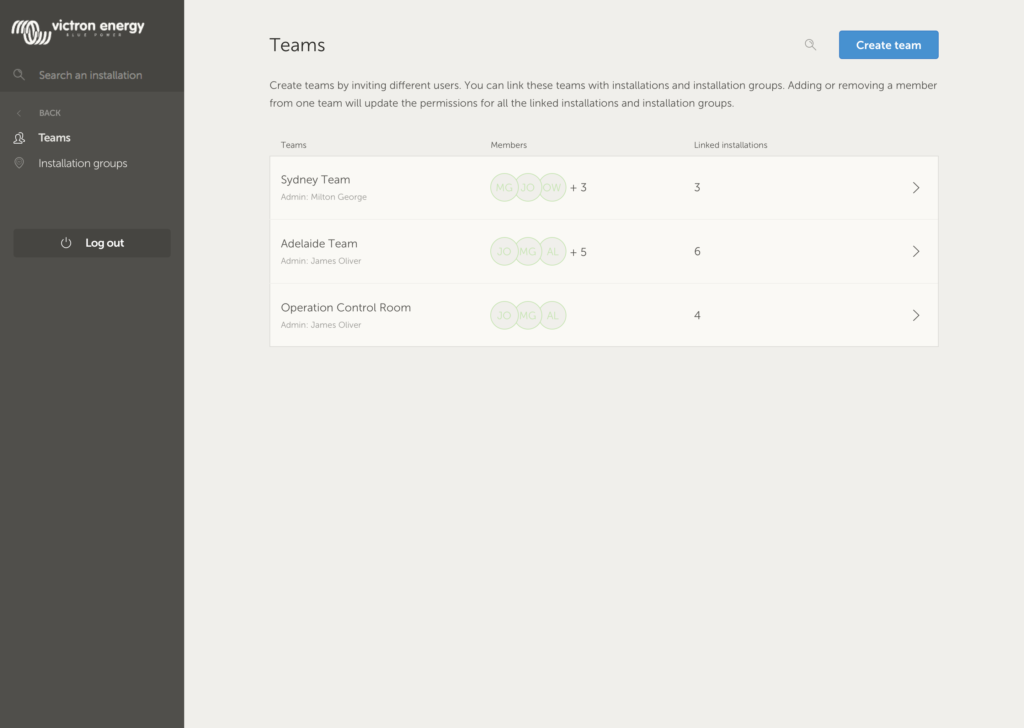
Task: Expand the Sydney Team row chevron
Action: point(915,187)
